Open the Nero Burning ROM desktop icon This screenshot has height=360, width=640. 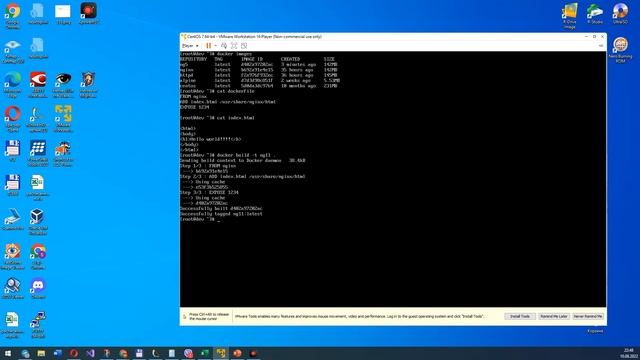click(620, 50)
